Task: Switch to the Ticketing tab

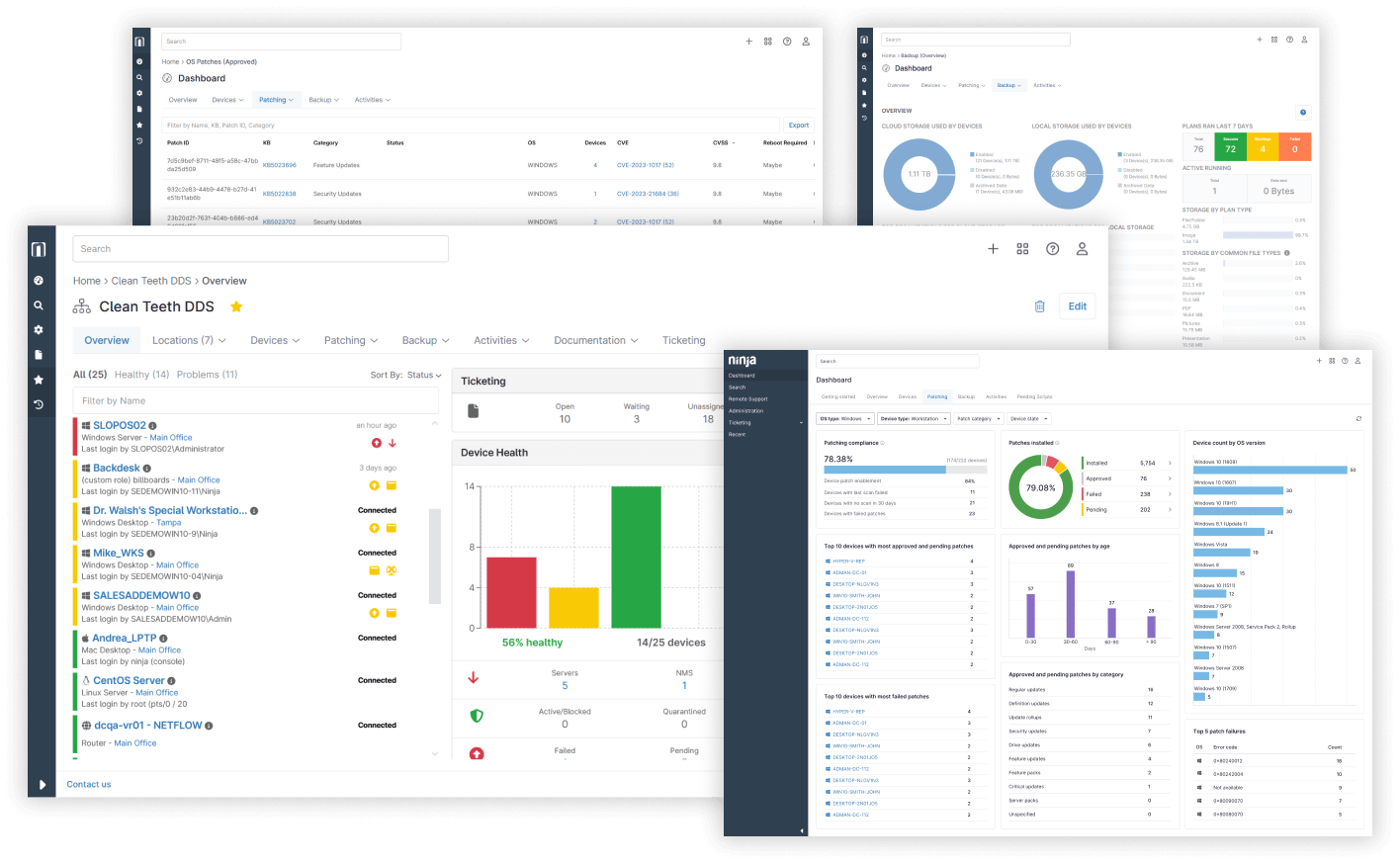Action: pyautogui.click(x=683, y=340)
